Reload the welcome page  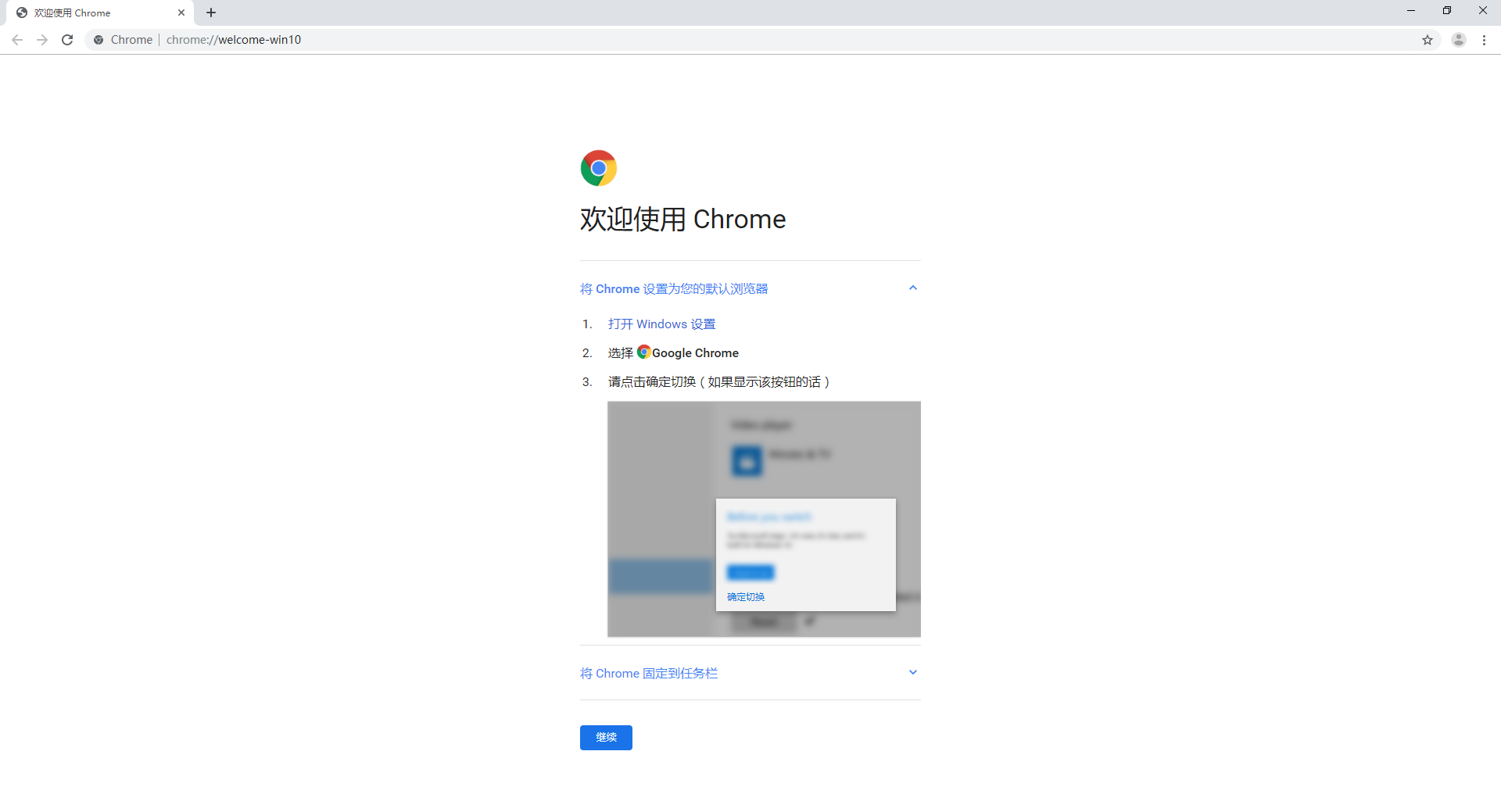(67, 40)
